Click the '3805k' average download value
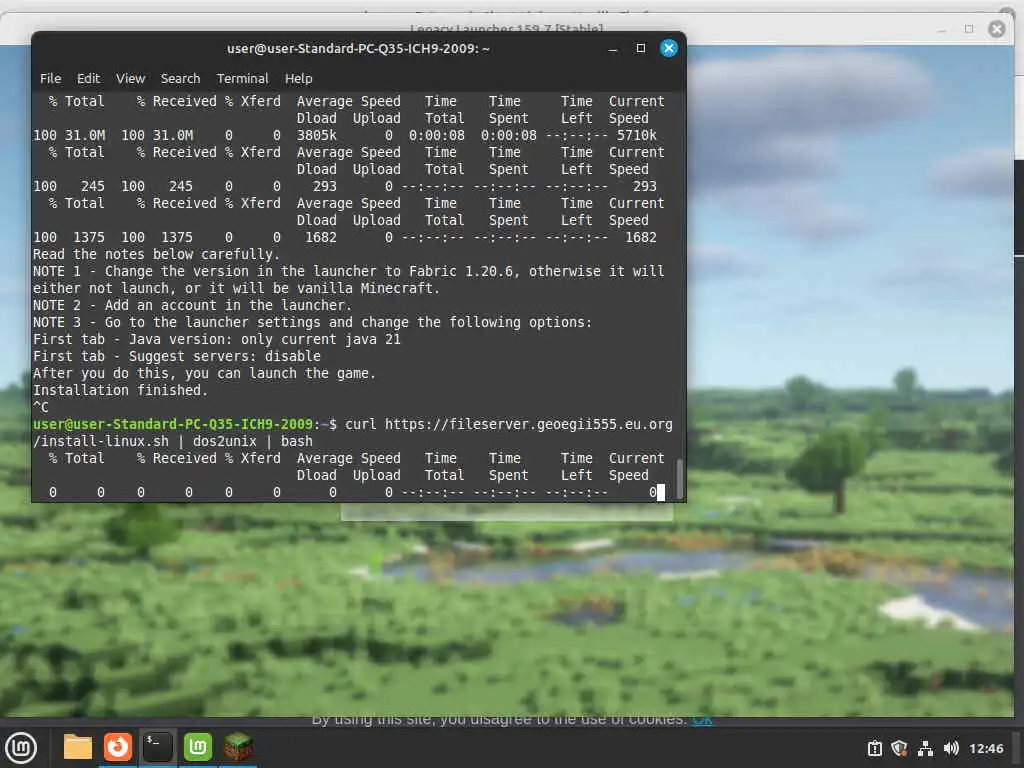 click(x=316, y=135)
